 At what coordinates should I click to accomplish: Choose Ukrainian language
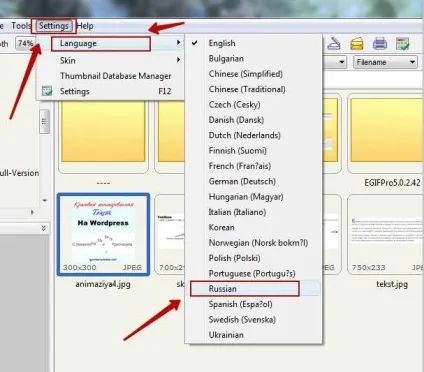click(x=254, y=335)
